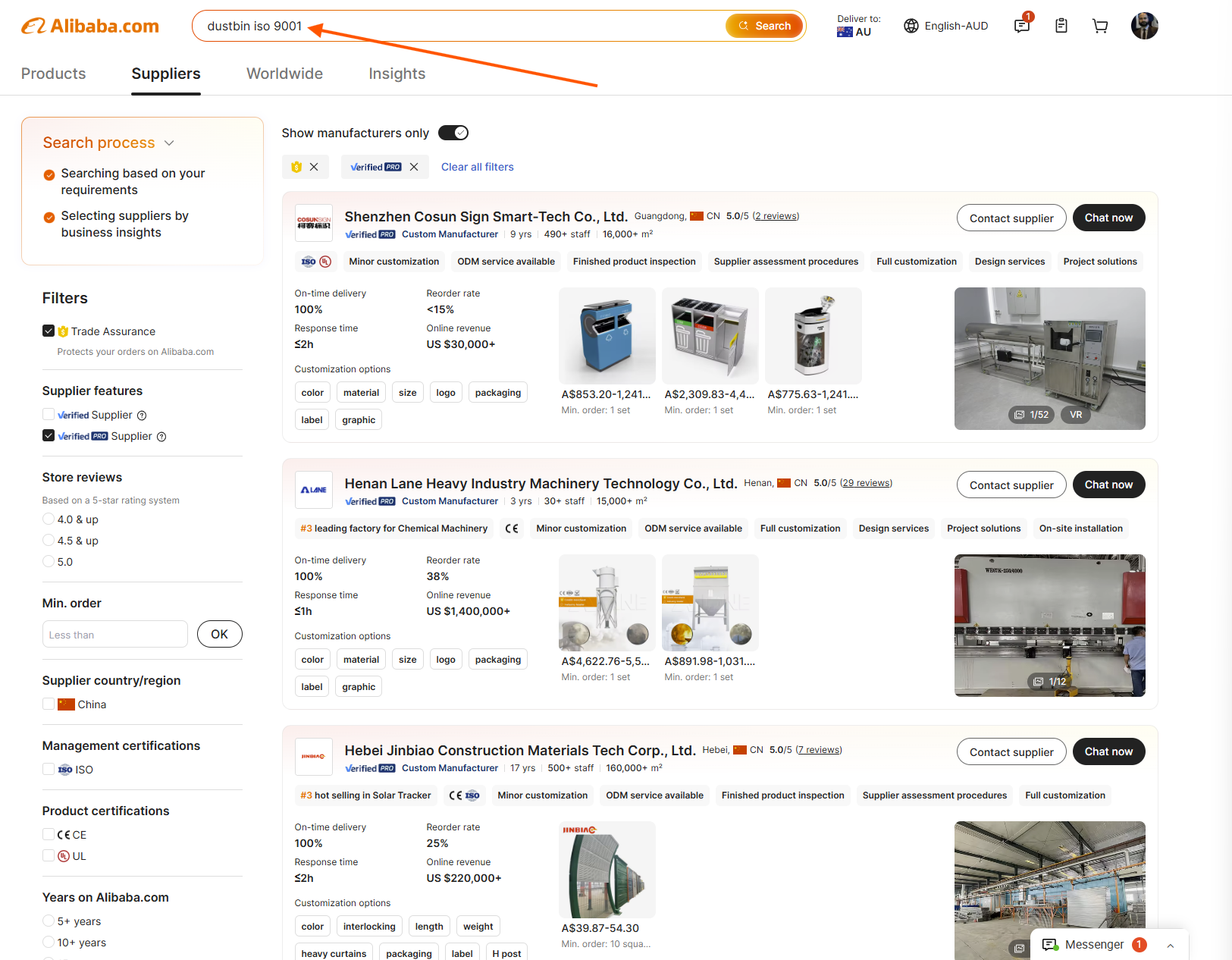Expand the Messenger panel chevron
This screenshot has height=960, width=1232.
point(1171,946)
